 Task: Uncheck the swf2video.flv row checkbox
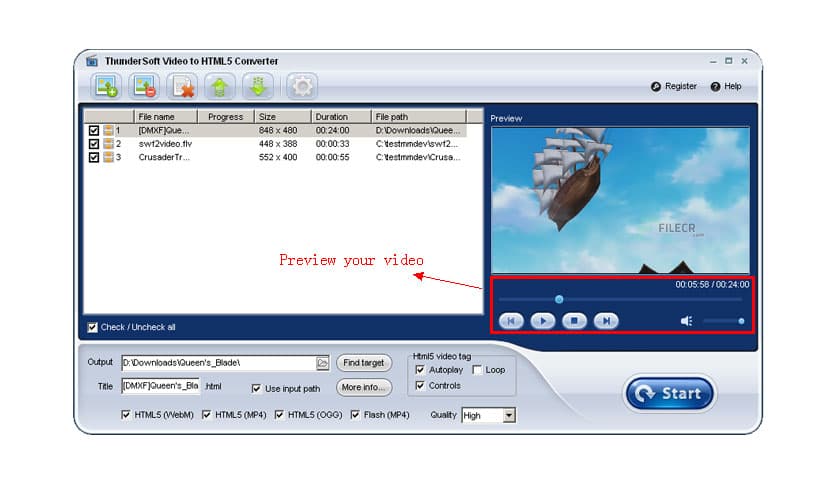point(94,144)
